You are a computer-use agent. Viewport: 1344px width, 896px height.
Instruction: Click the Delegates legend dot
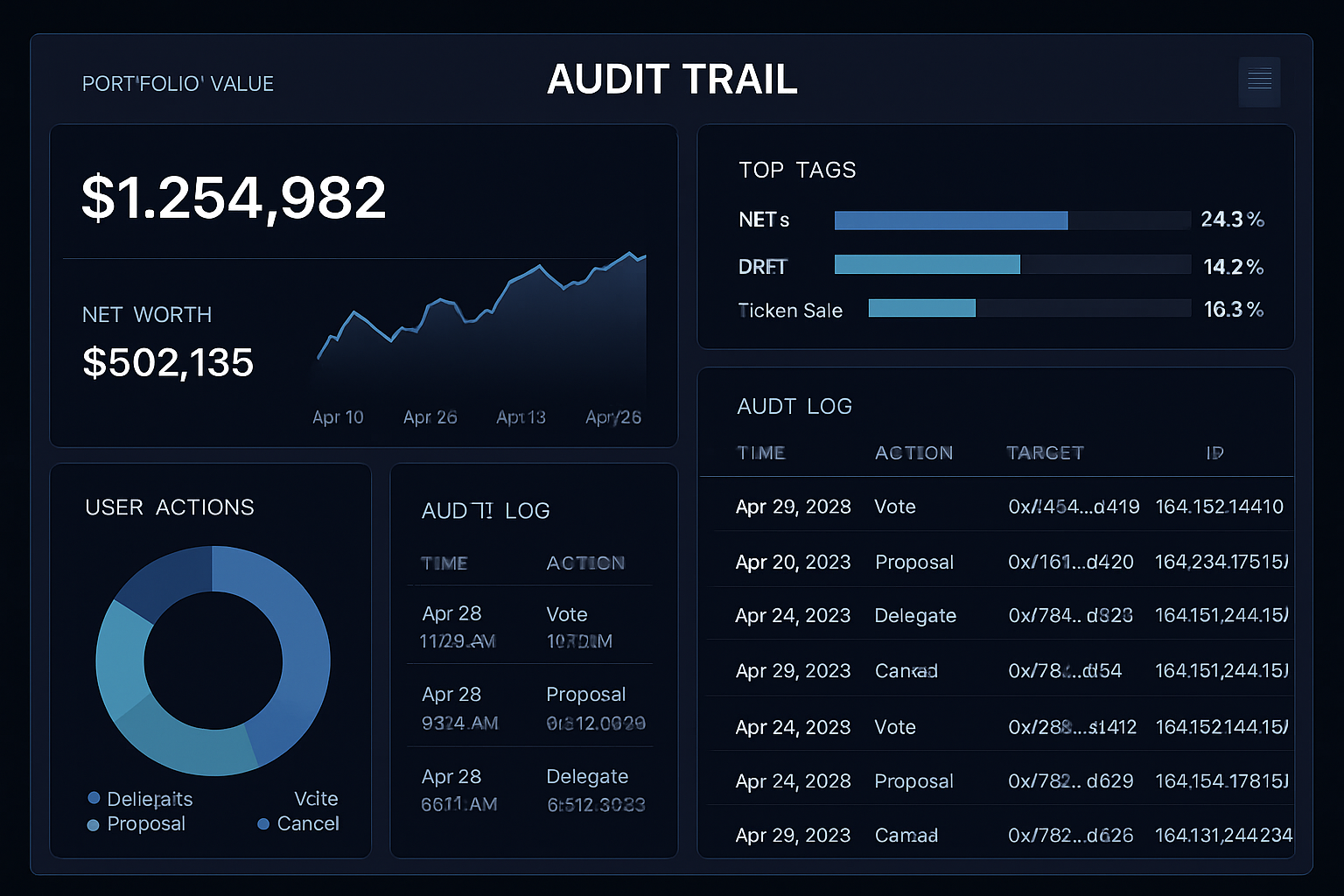pyautogui.click(x=93, y=798)
